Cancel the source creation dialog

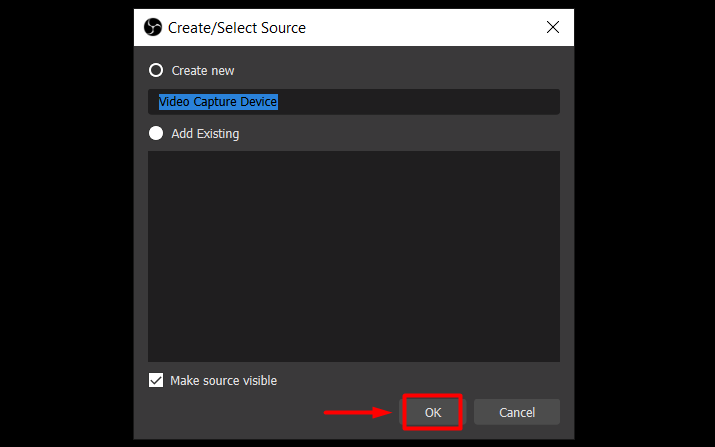click(517, 412)
